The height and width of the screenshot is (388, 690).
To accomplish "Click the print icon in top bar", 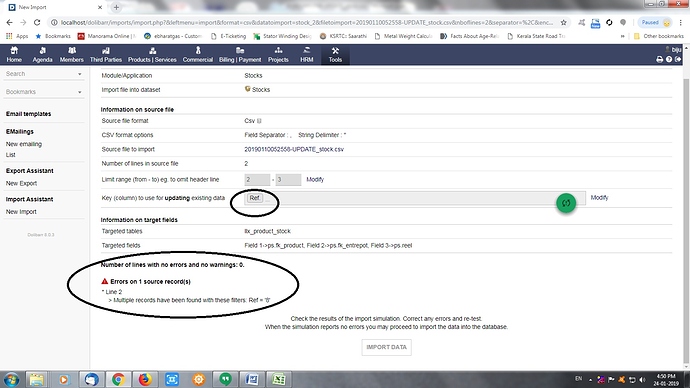I will pos(659,59).
